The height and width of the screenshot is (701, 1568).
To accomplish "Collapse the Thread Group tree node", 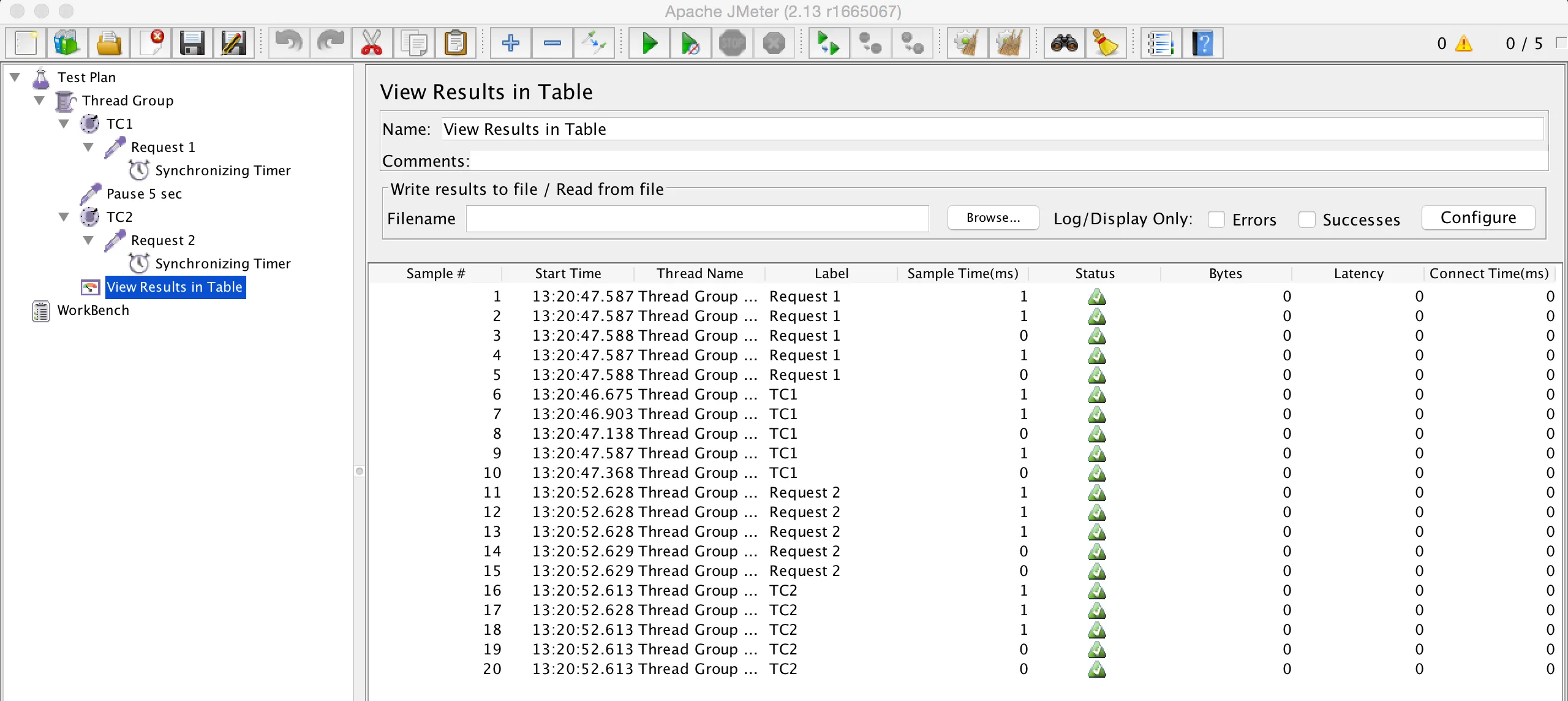I will pos(40,100).
